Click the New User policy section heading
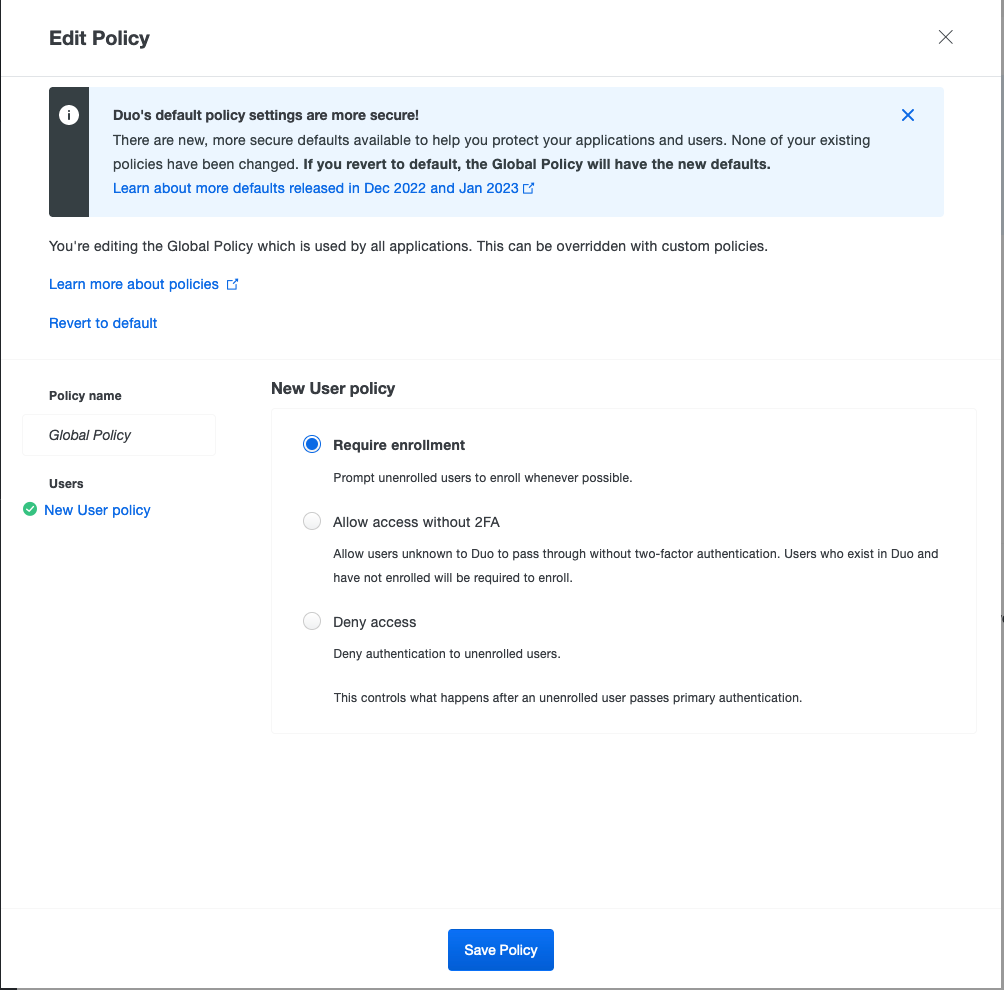 (x=333, y=389)
